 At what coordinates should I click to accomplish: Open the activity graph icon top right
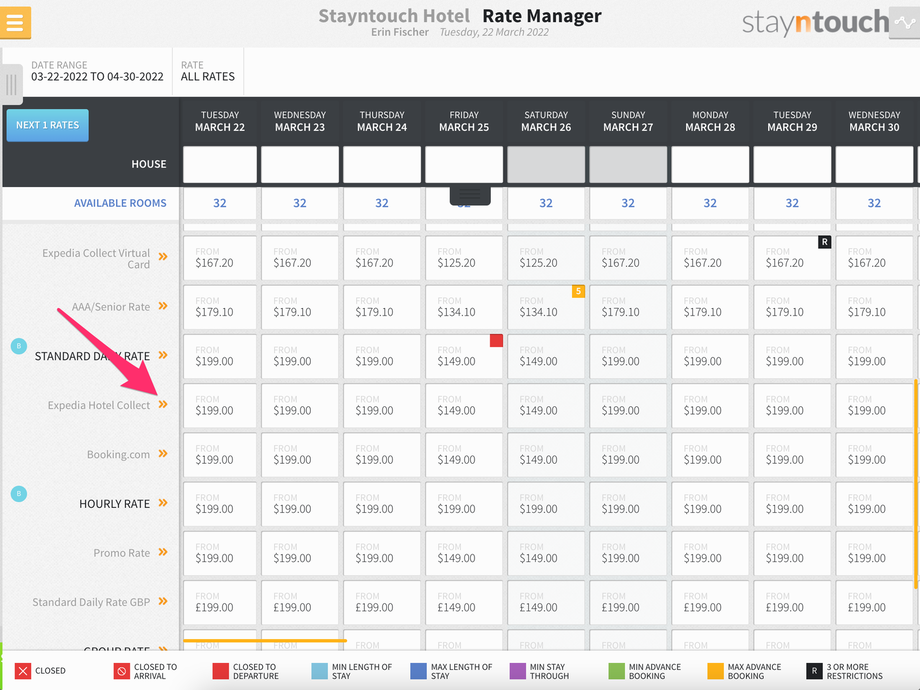(904, 23)
